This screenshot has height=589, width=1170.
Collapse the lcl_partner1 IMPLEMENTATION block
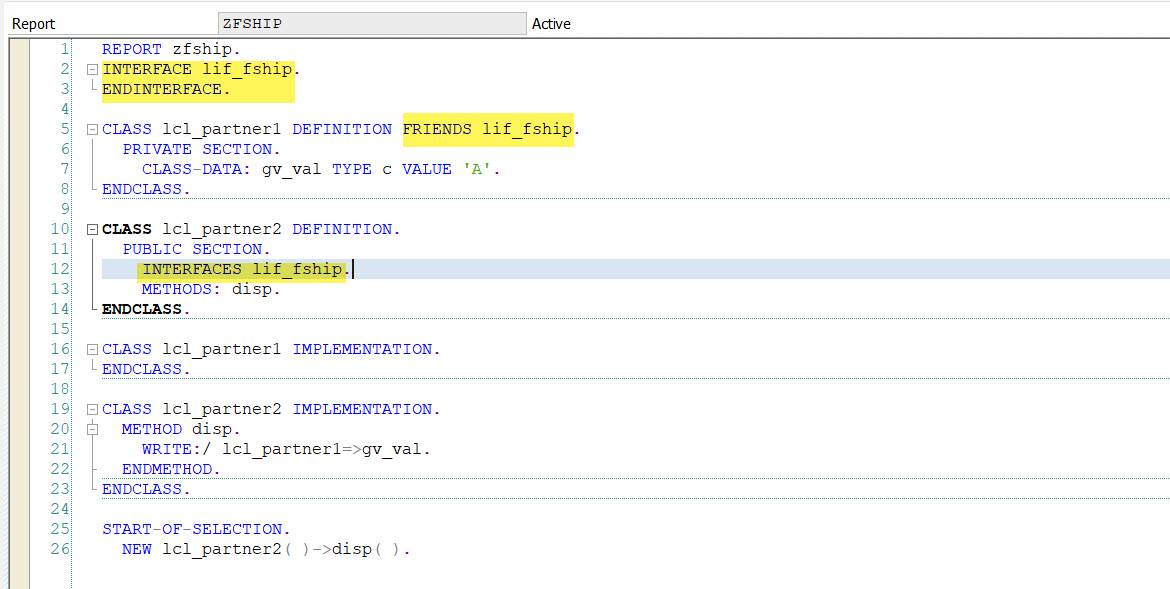pyautogui.click(x=91, y=348)
